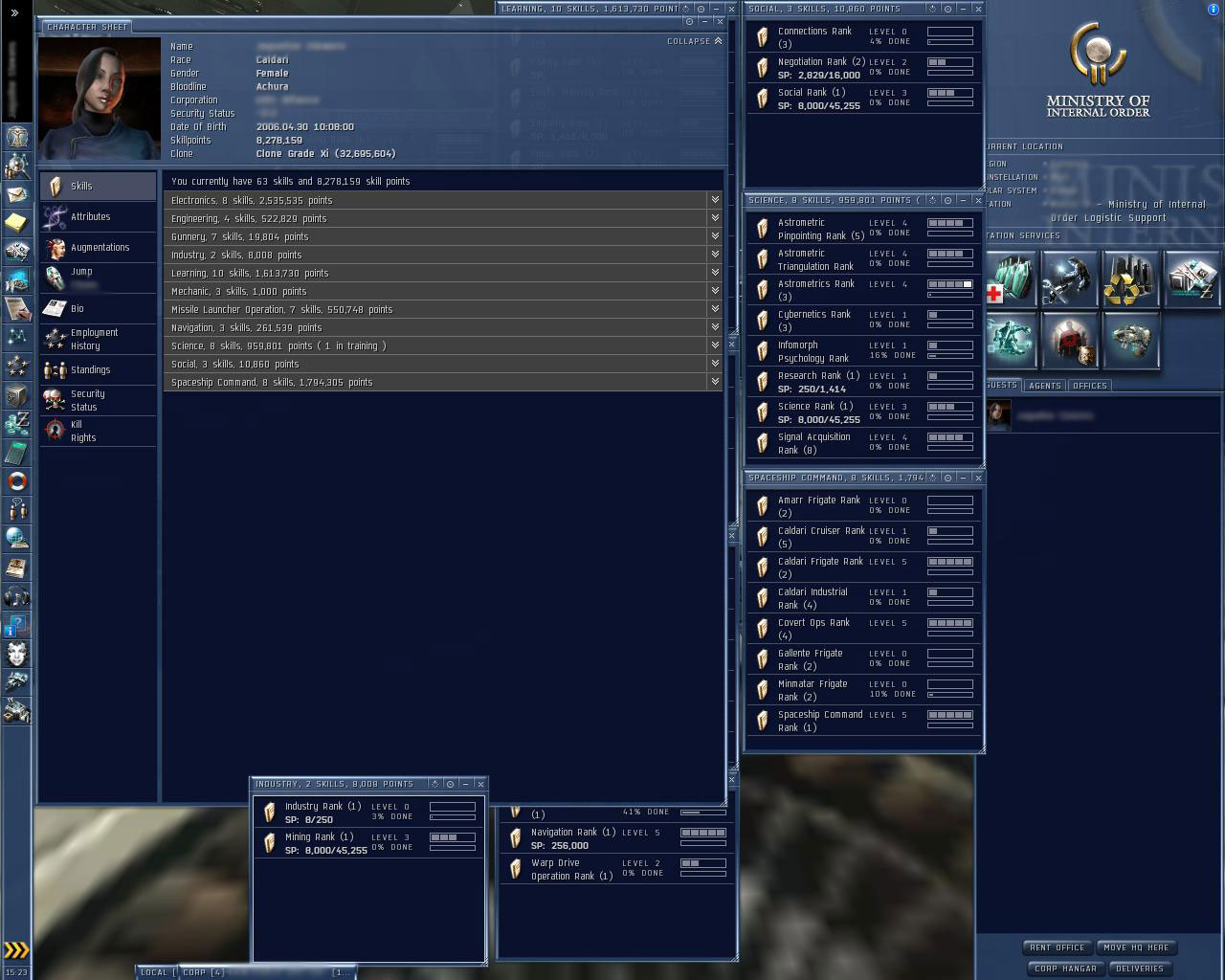
Task: Open the repair shop welder station service
Action: [x=1069, y=278]
